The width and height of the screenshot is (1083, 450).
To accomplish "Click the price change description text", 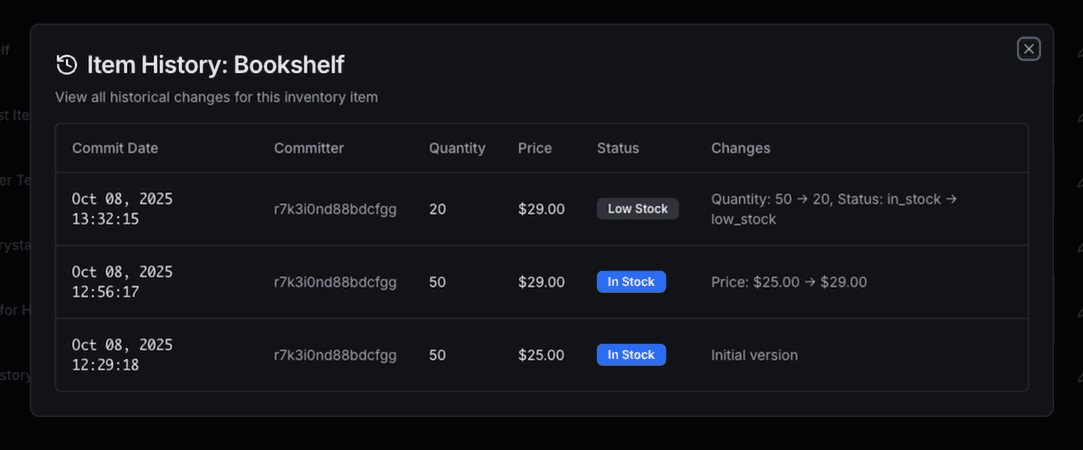I will pos(789,282).
